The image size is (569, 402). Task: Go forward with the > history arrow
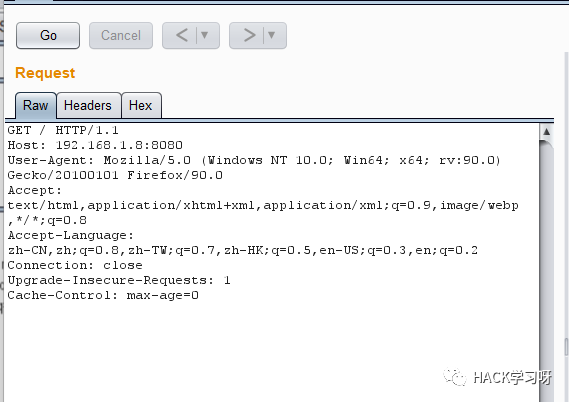[249, 36]
